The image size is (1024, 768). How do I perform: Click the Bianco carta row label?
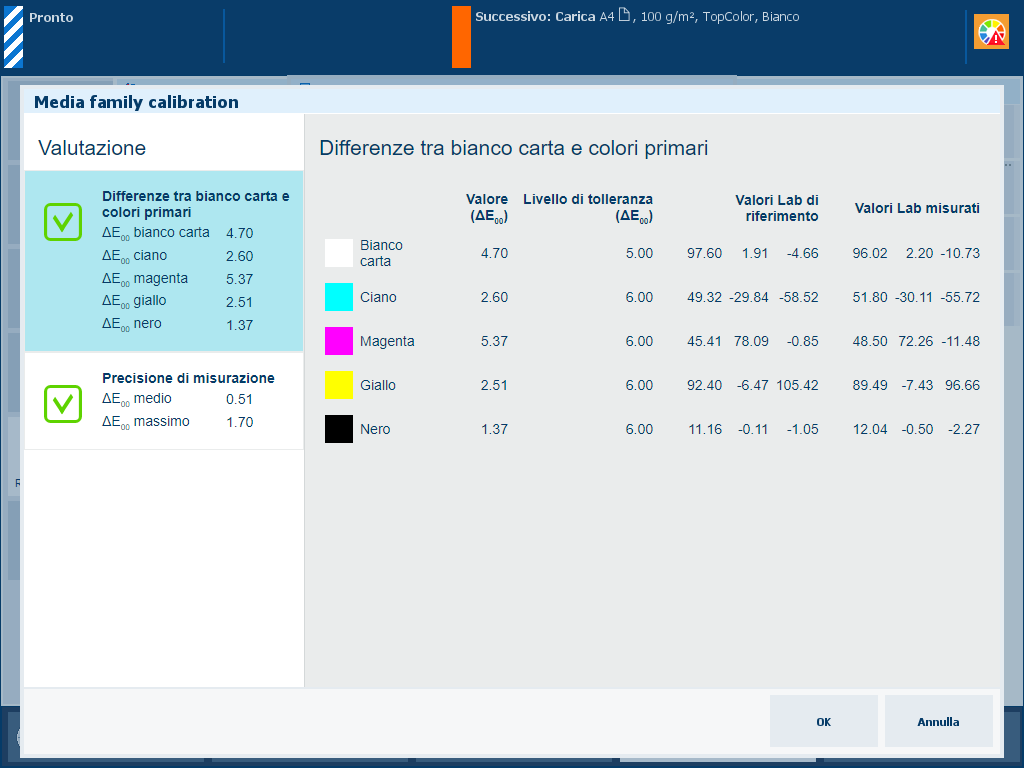pyautogui.click(x=381, y=253)
